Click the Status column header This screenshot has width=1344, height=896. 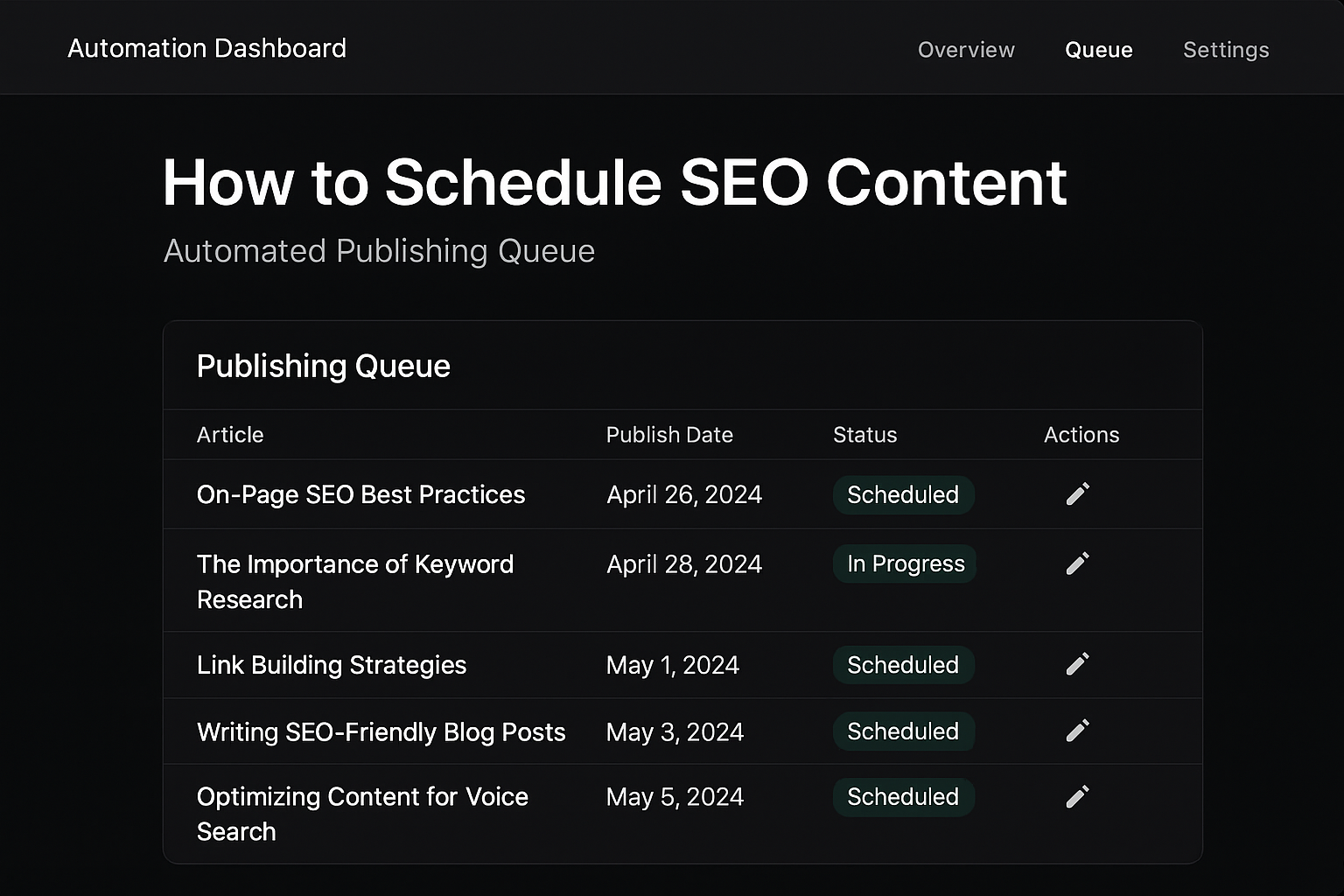click(864, 435)
